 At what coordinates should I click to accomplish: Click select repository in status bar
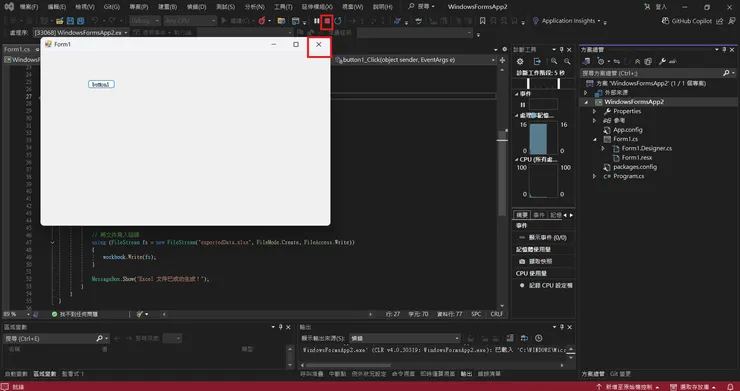[x=693, y=387]
